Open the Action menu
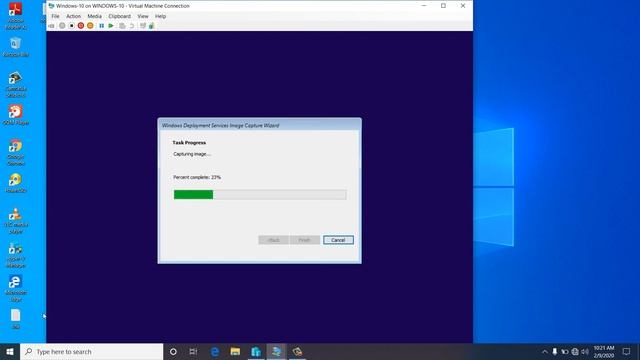 [73, 16]
